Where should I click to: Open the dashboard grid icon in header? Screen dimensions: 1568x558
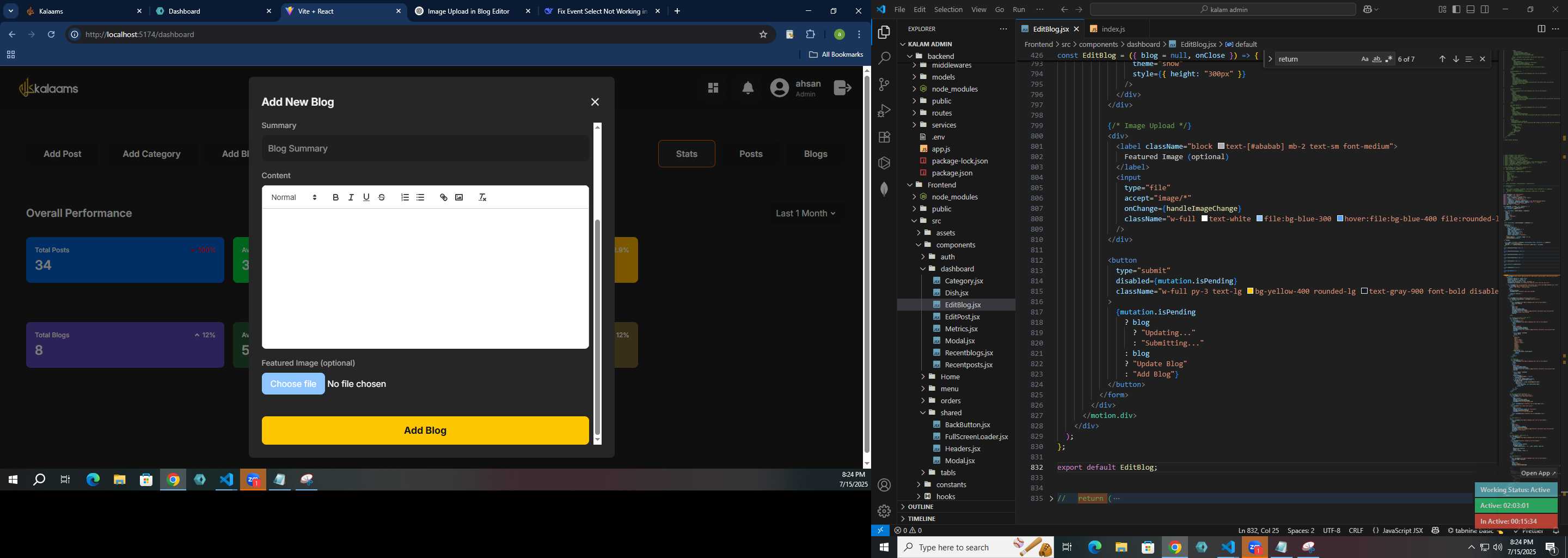[x=713, y=88]
